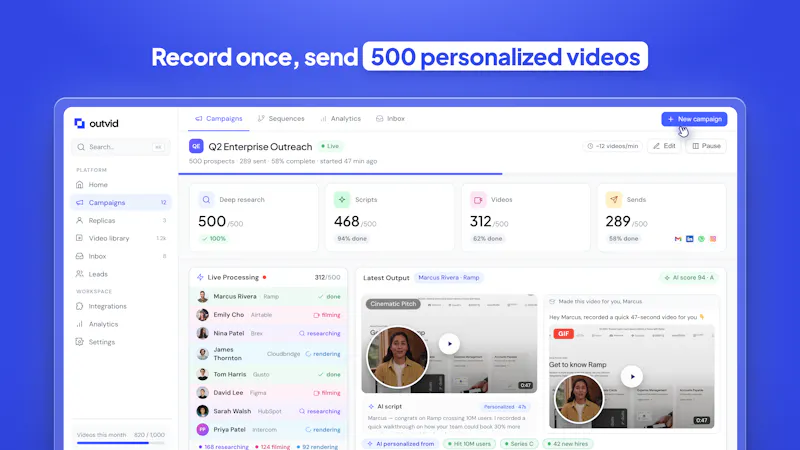
Task: Select the Emily Cho row
Action: pos(268,315)
